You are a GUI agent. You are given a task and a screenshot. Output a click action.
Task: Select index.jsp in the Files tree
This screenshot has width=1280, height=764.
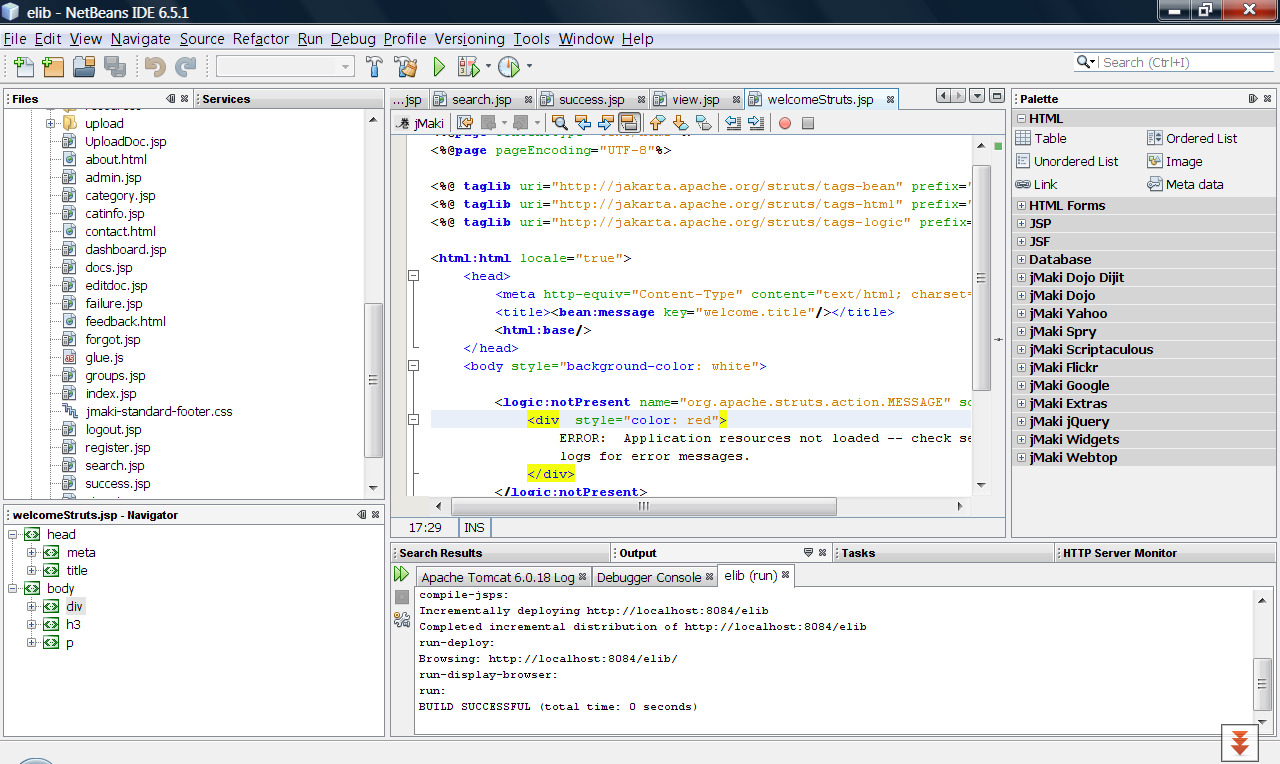pyautogui.click(x=110, y=394)
